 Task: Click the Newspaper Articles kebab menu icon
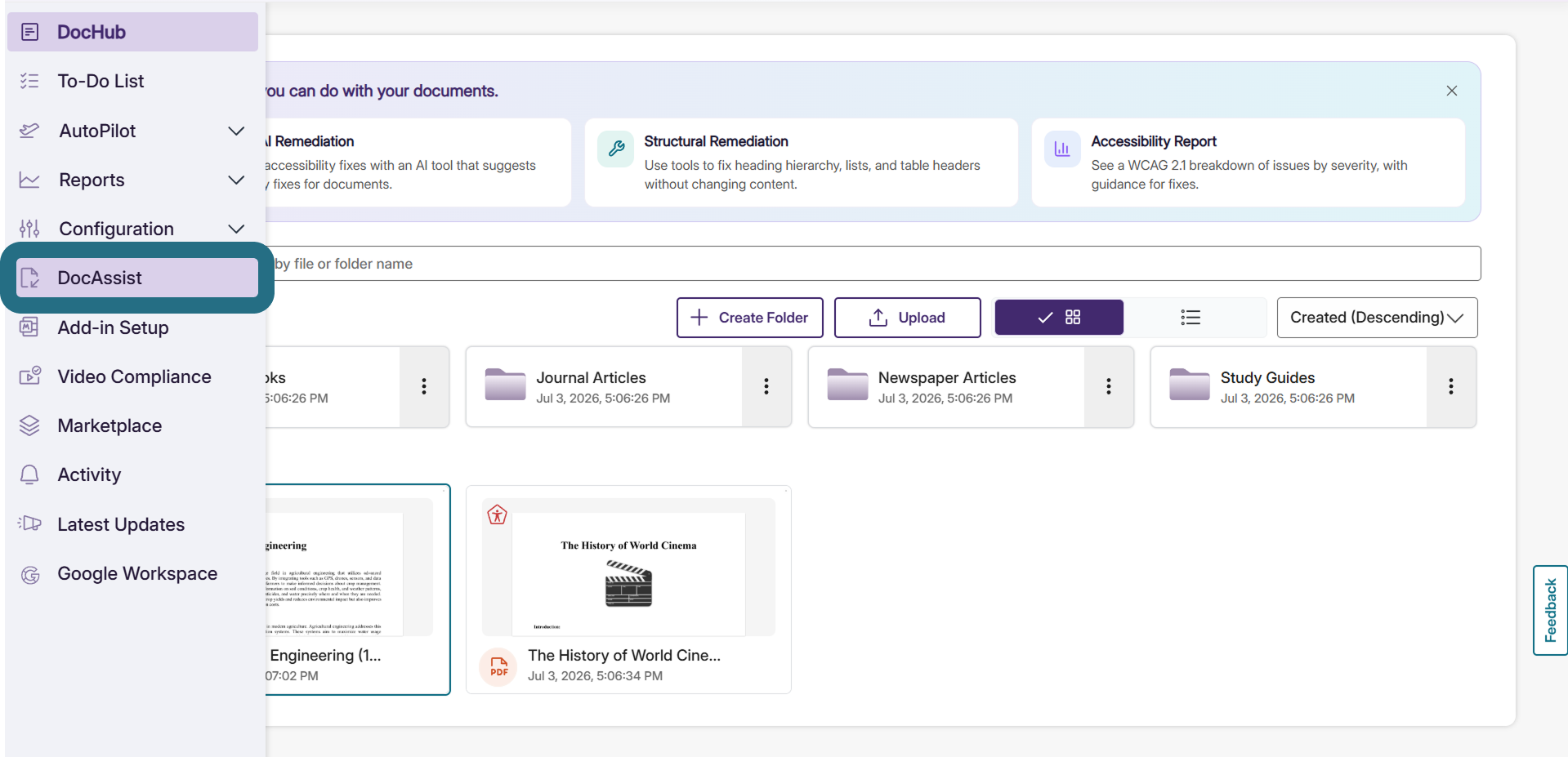click(1109, 386)
